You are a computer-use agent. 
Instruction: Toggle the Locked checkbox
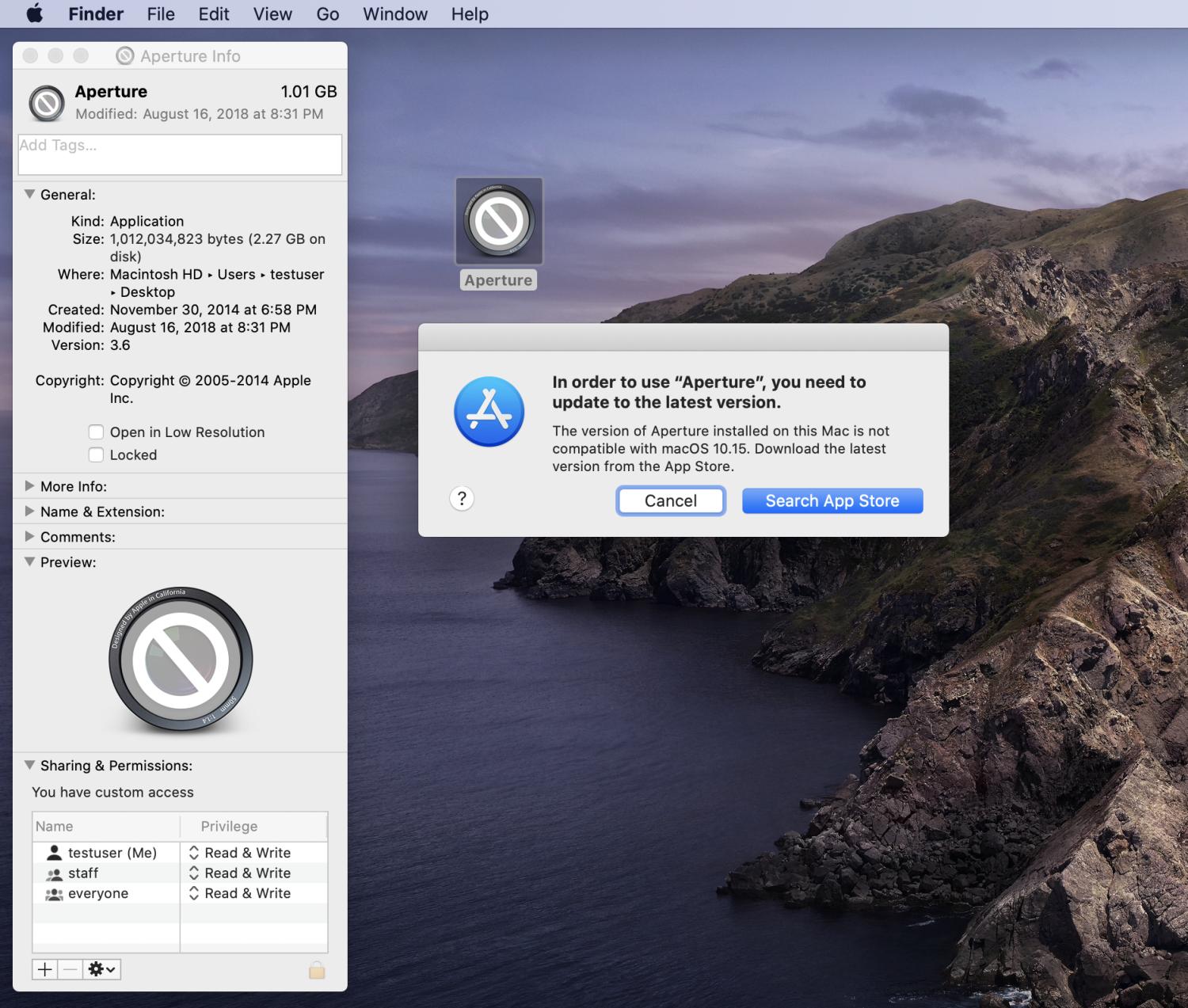click(x=96, y=455)
